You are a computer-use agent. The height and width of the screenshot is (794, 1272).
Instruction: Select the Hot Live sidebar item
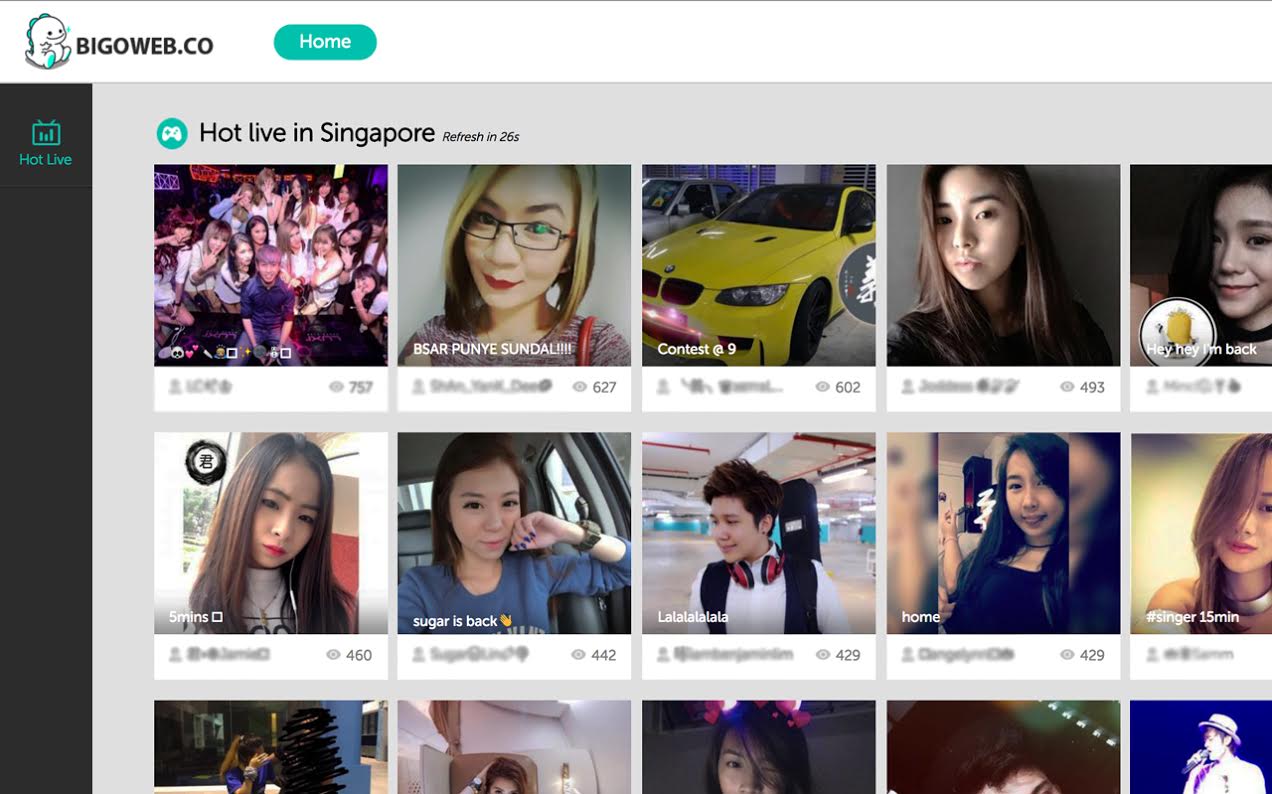(x=45, y=143)
